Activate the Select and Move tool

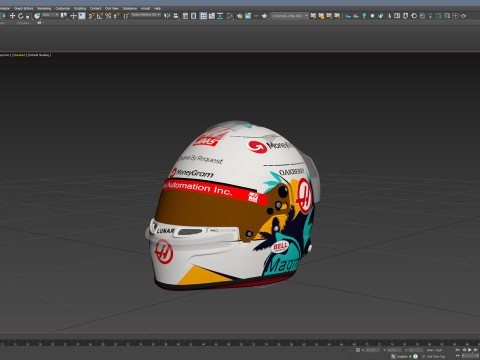coord(12,16)
